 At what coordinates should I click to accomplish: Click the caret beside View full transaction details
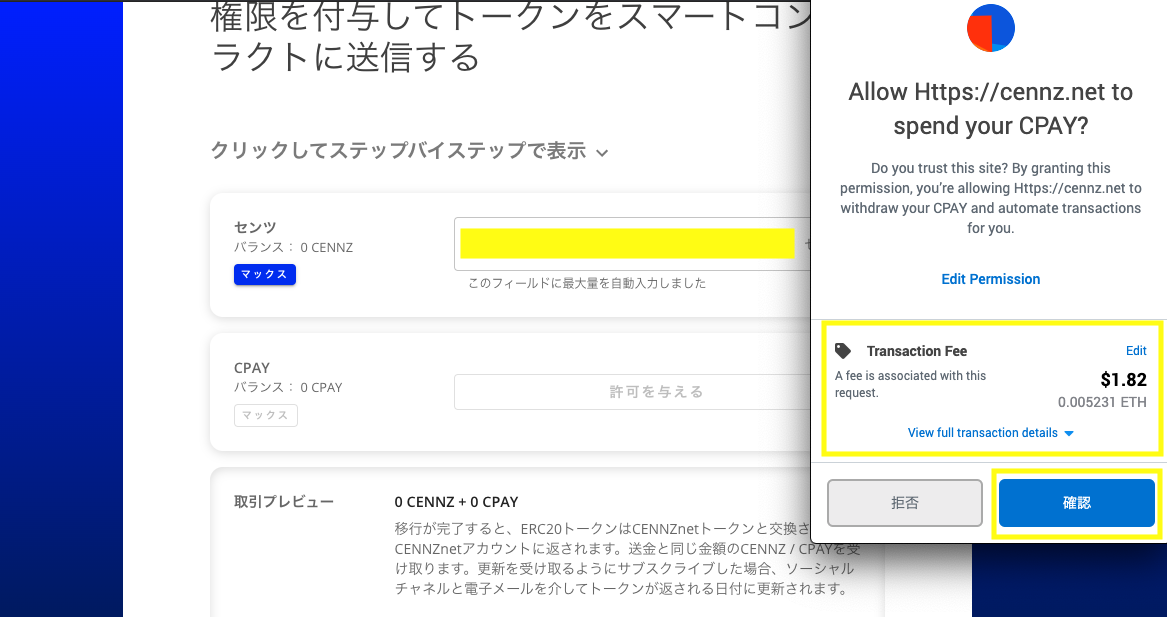(1069, 434)
